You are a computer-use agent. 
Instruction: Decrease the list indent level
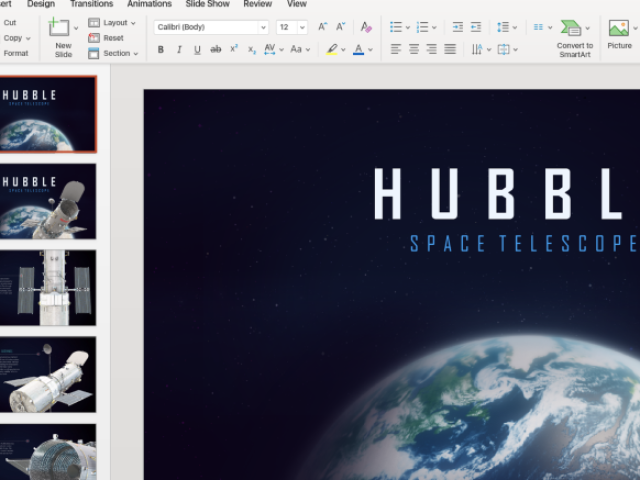[458, 27]
